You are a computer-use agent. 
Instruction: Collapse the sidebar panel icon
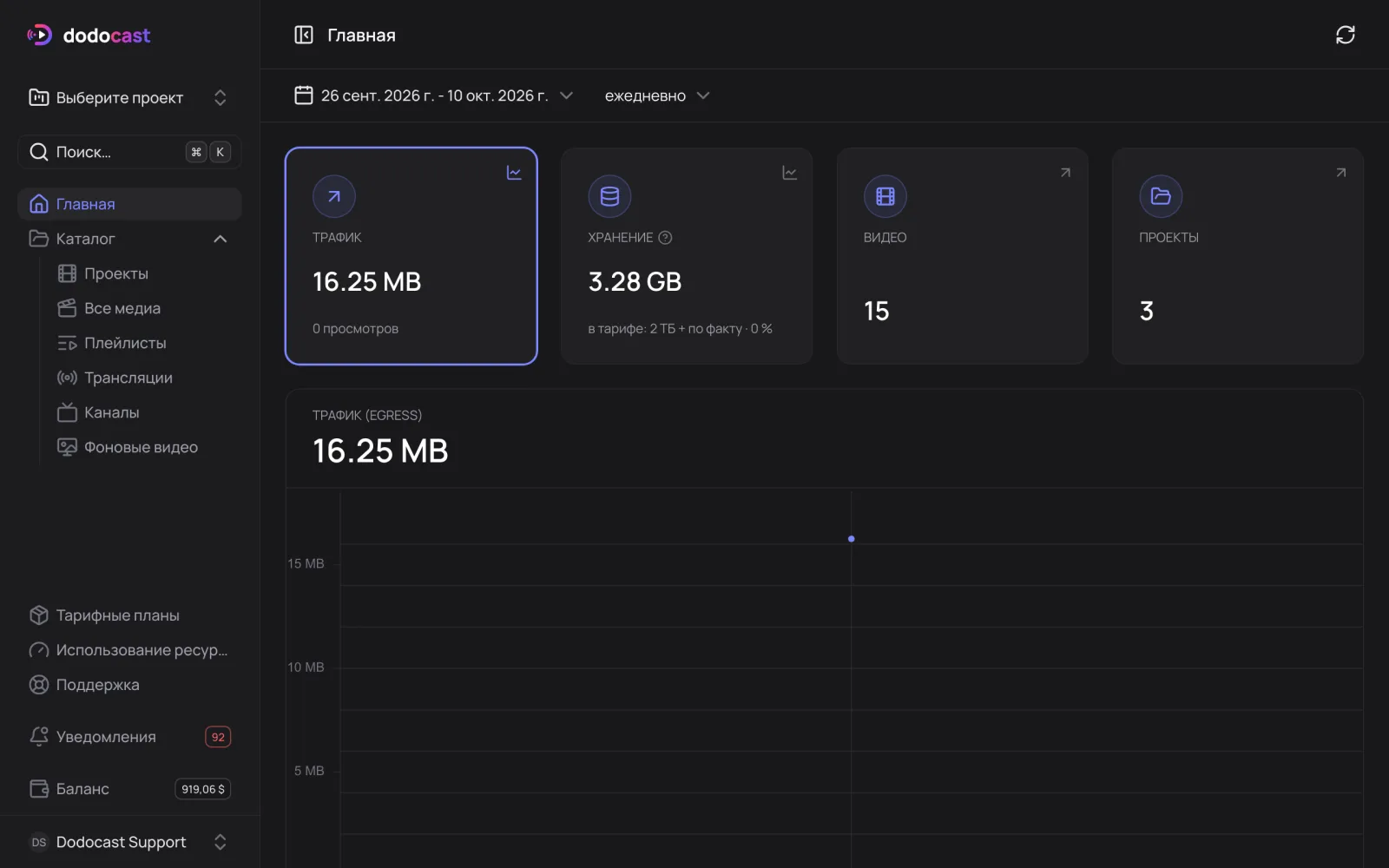(x=304, y=35)
